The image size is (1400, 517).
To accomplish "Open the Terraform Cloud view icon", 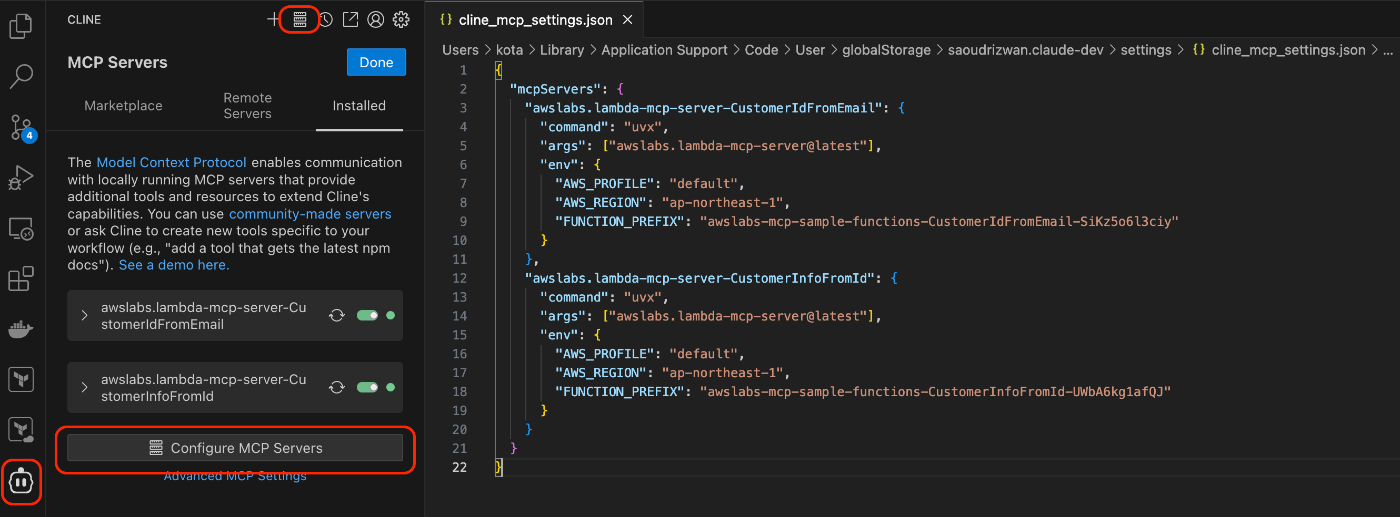I will coord(21,430).
